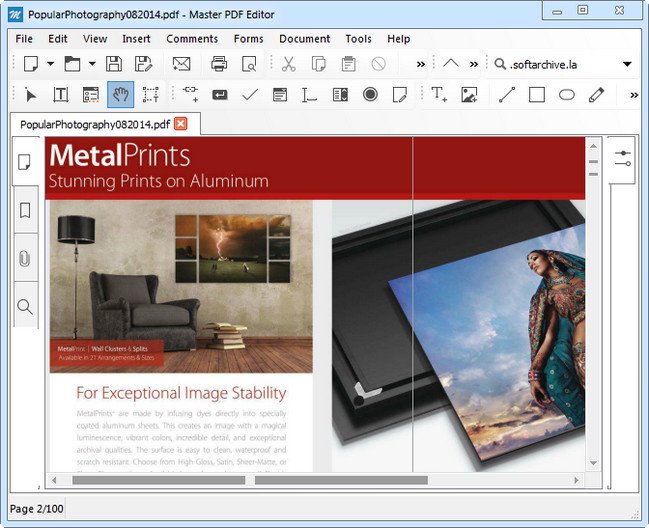Select the Edit Forms tool
649x528 pixels.
pyautogui.click(x=91, y=95)
